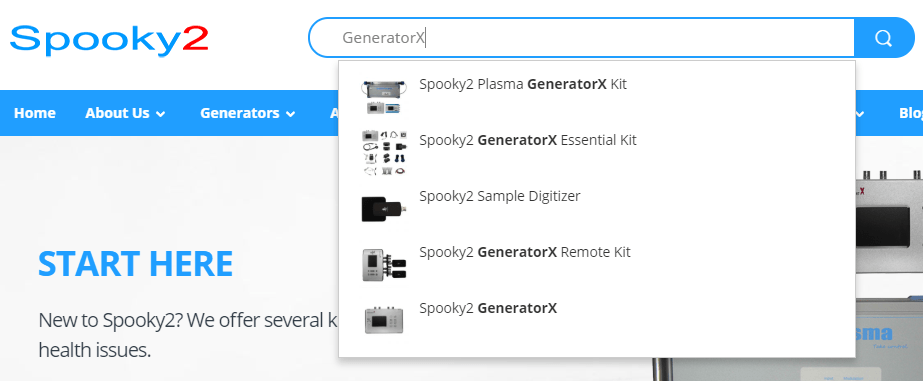This screenshot has width=923, height=381.
Task: Expand the chevron left of Blog
Action: pyautogui.click(x=860, y=114)
